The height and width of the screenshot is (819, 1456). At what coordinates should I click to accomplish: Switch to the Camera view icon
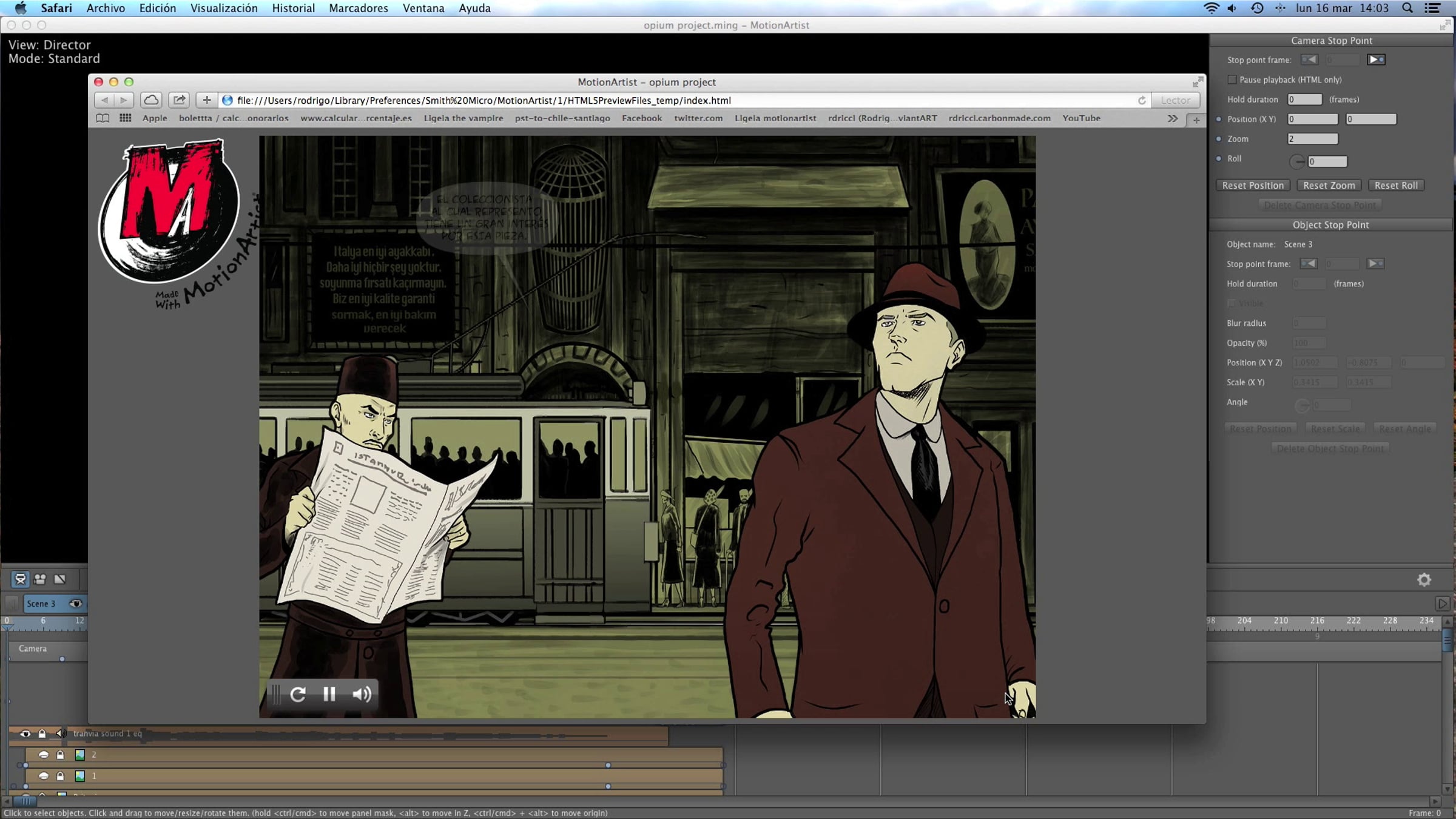point(40,579)
